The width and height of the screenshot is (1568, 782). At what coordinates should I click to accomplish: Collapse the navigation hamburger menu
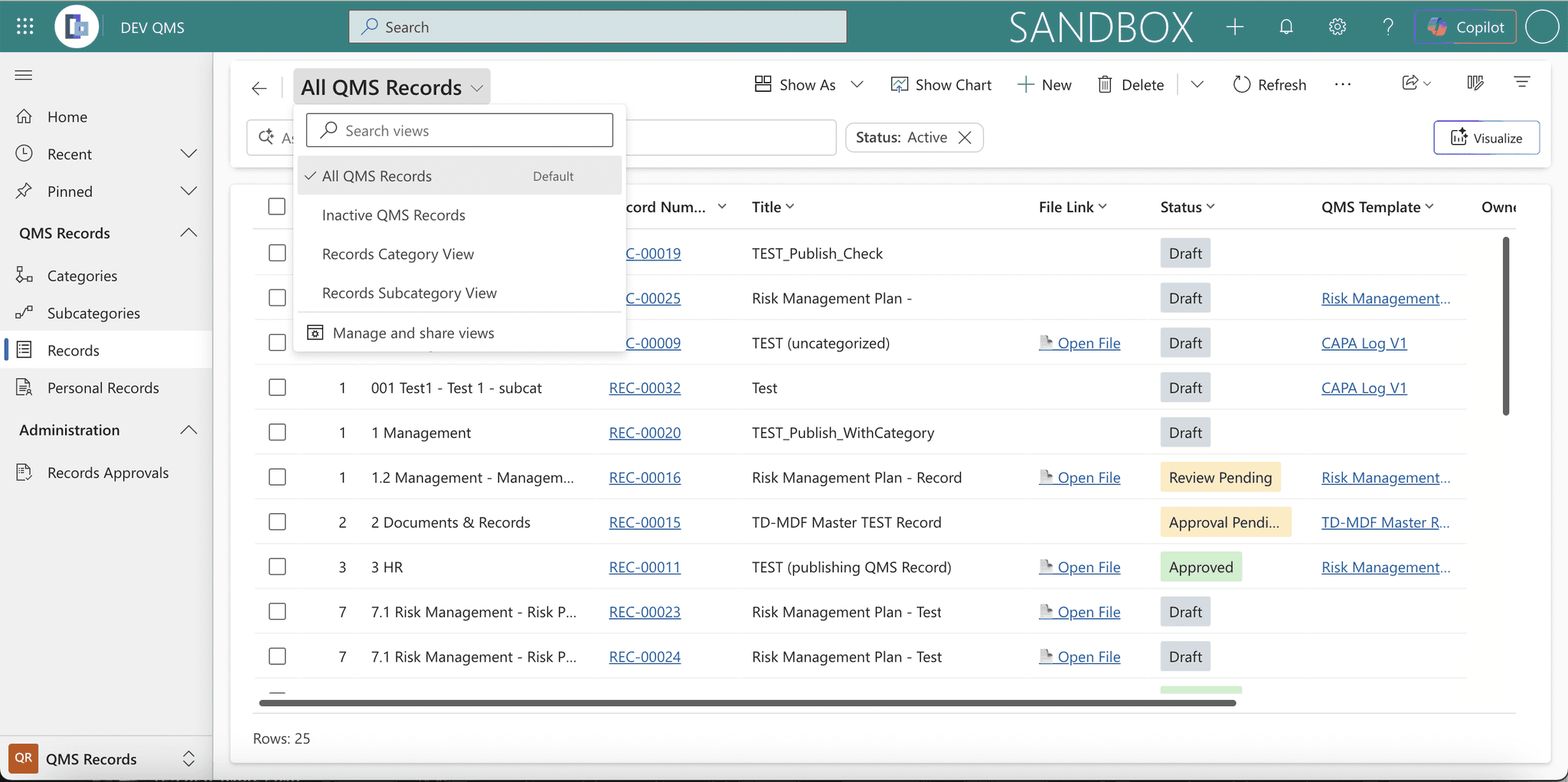click(x=24, y=75)
